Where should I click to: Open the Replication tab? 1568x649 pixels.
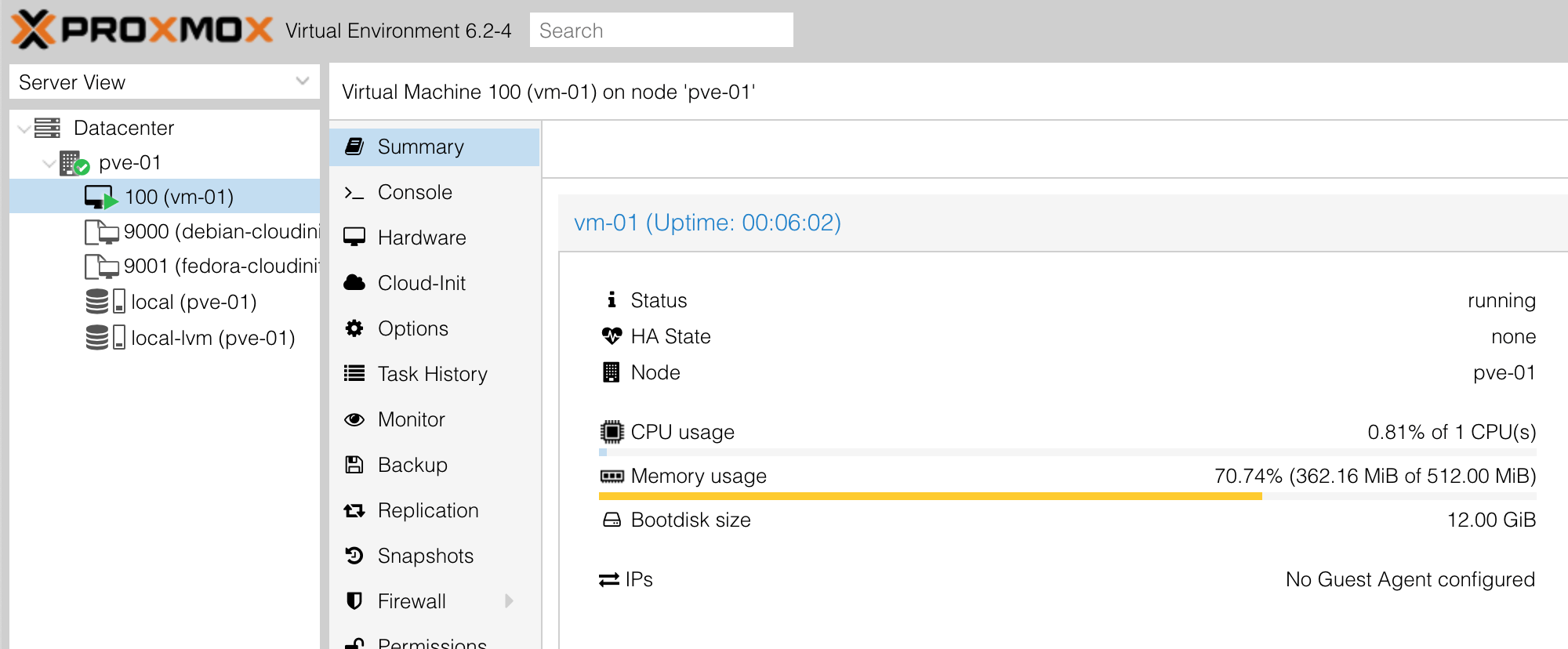[434, 510]
